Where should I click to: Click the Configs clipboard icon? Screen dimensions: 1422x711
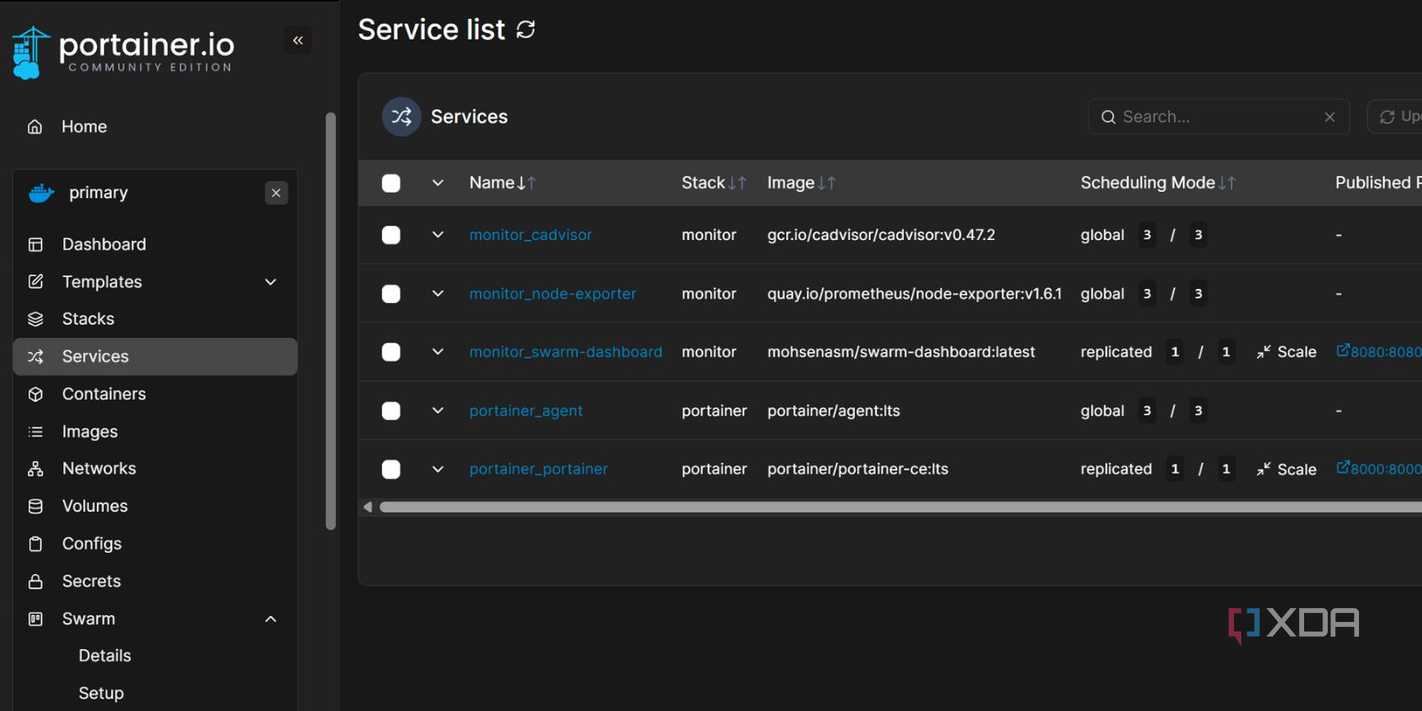[x=36, y=544]
